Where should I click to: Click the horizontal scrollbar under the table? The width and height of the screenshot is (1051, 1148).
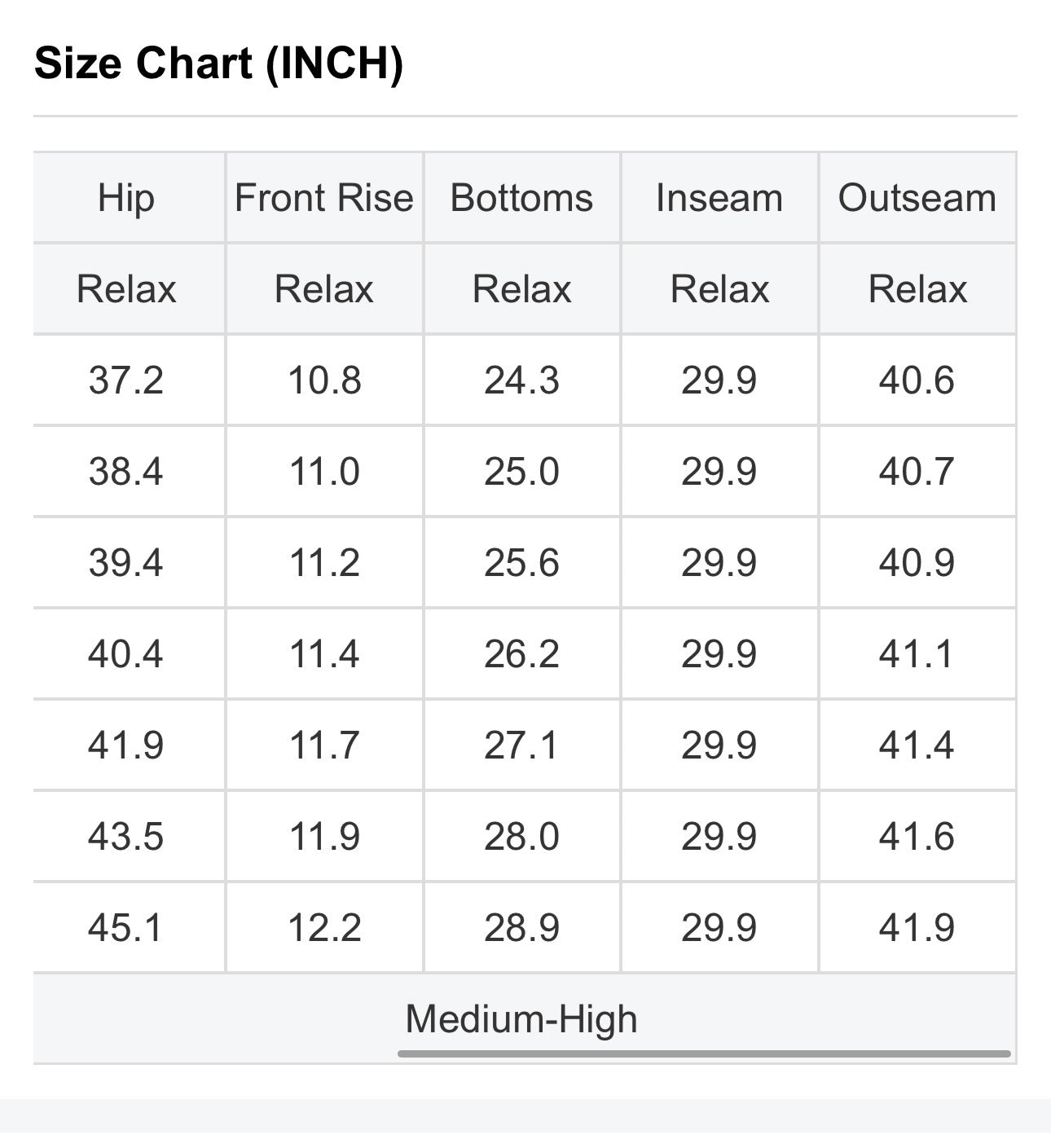pyautogui.click(x=704, y=1053)
